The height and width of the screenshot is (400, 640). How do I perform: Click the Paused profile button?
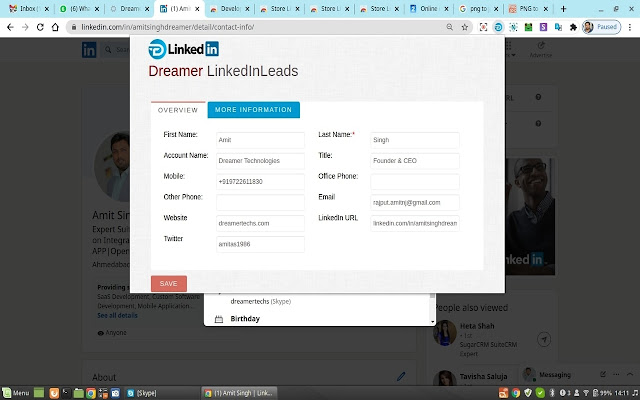click(x=601, y=27)
